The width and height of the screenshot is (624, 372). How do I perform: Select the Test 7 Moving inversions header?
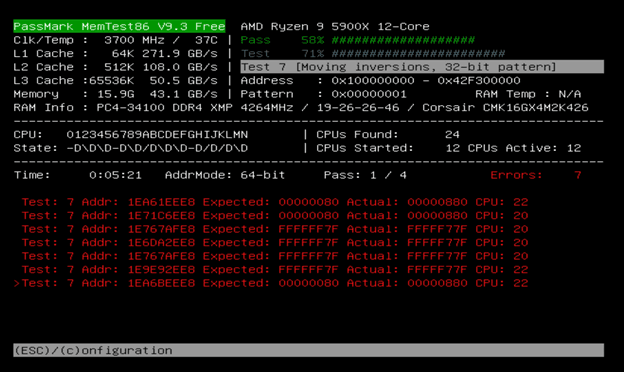[422, 67]
